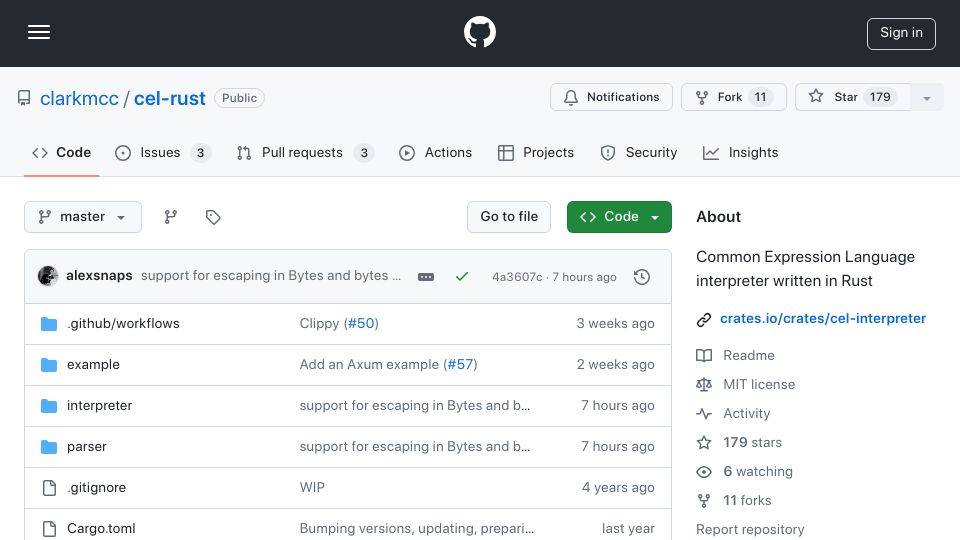The width and height of the screenshot is (960, 540).
Task: Go to GitHub homepage via Octocat logo
Action: click(x=479, y=32)
